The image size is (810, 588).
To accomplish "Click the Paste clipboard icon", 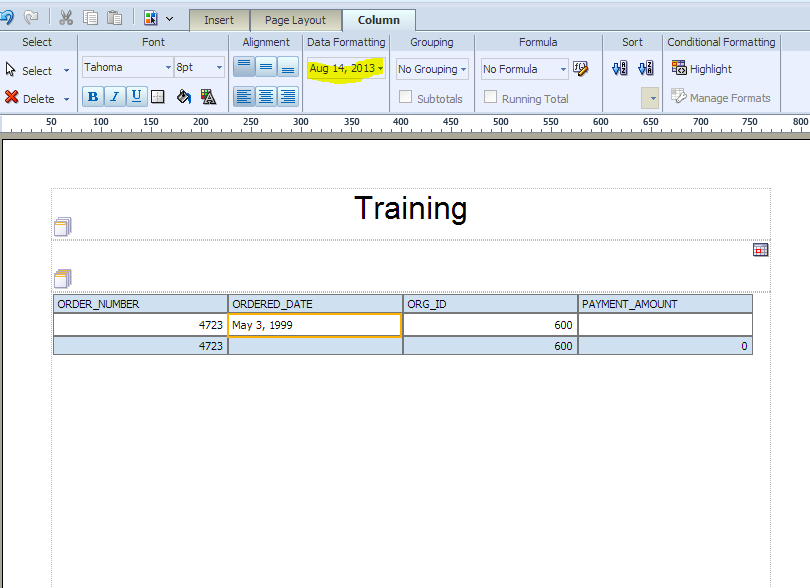I will tap(114, 18).
